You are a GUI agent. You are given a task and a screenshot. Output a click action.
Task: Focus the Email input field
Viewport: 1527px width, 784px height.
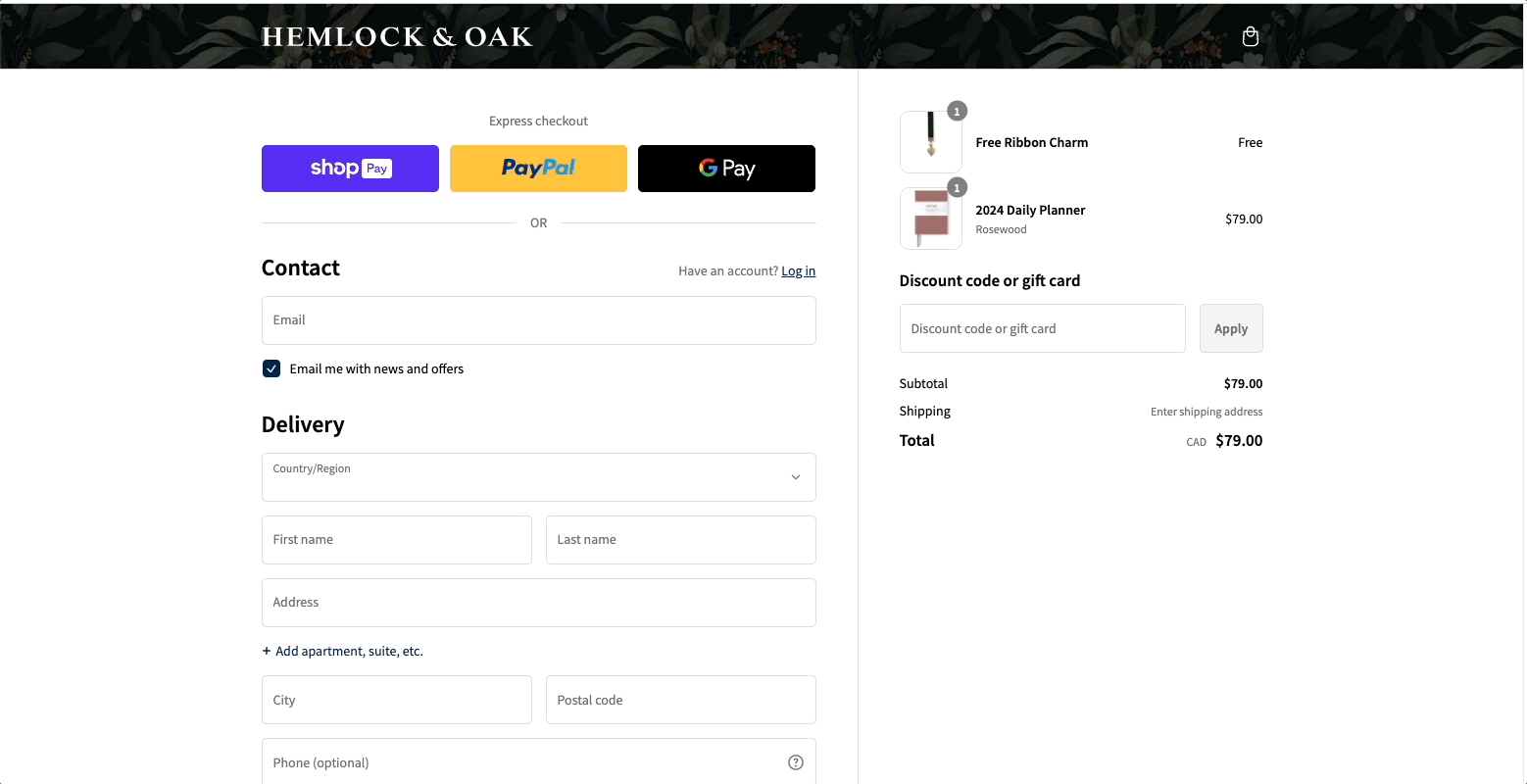coord(538,320)
